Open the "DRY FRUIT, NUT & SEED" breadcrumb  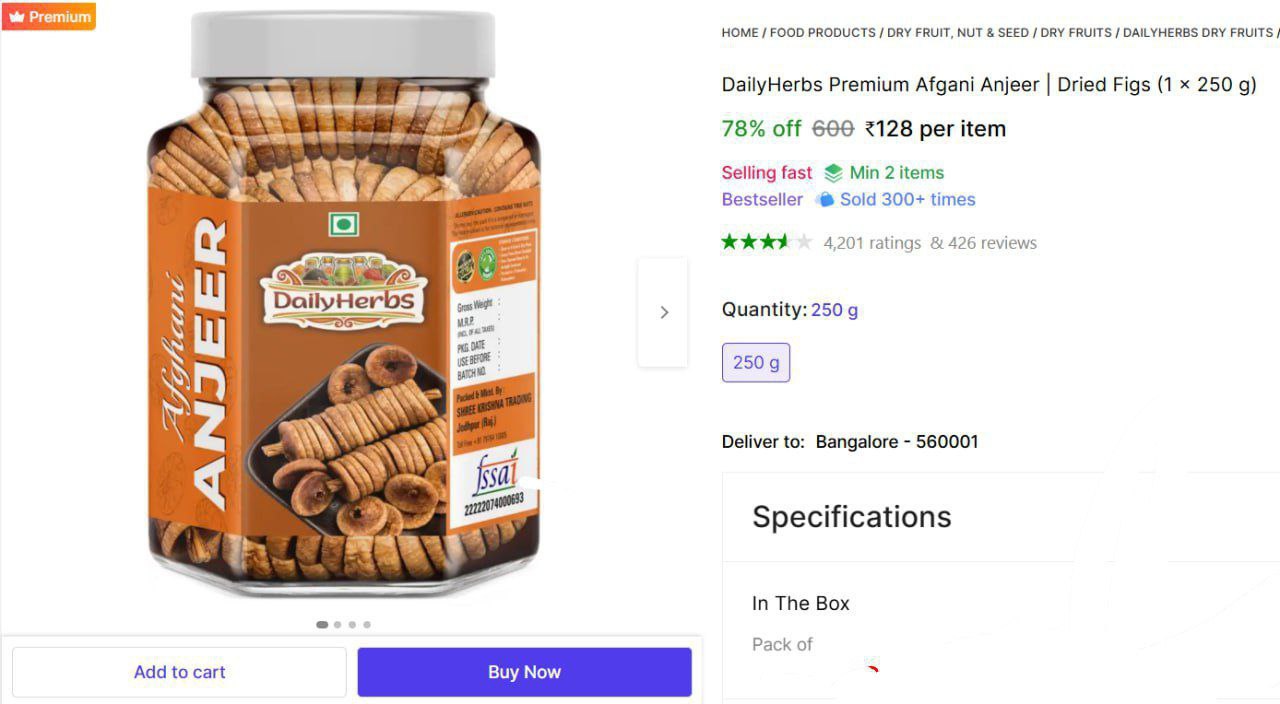pos(957,32)
